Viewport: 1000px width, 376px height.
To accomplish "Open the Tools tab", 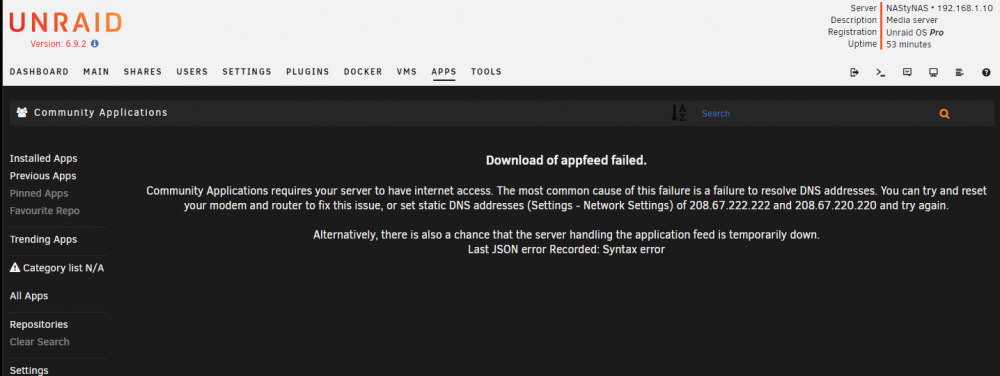I will (x=486, y=72).
